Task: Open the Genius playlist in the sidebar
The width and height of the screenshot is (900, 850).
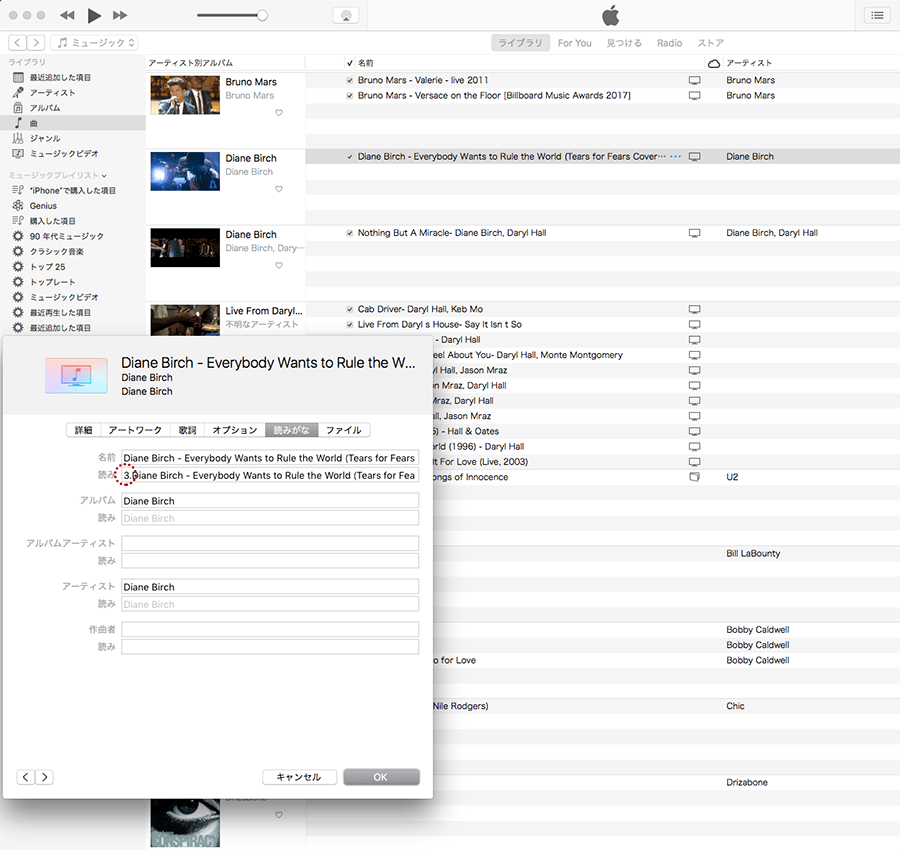Action: point(43,206)
